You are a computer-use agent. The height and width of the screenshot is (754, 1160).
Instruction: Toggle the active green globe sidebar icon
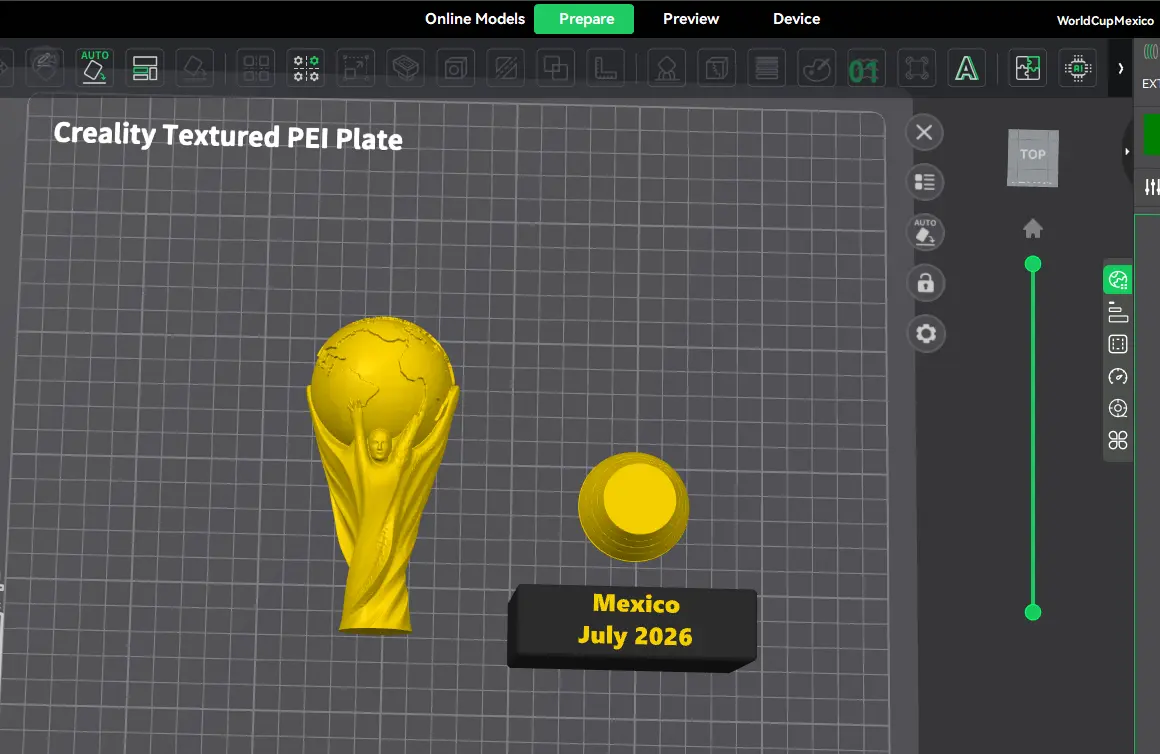pyautogui.click(x=1118, y=280)
